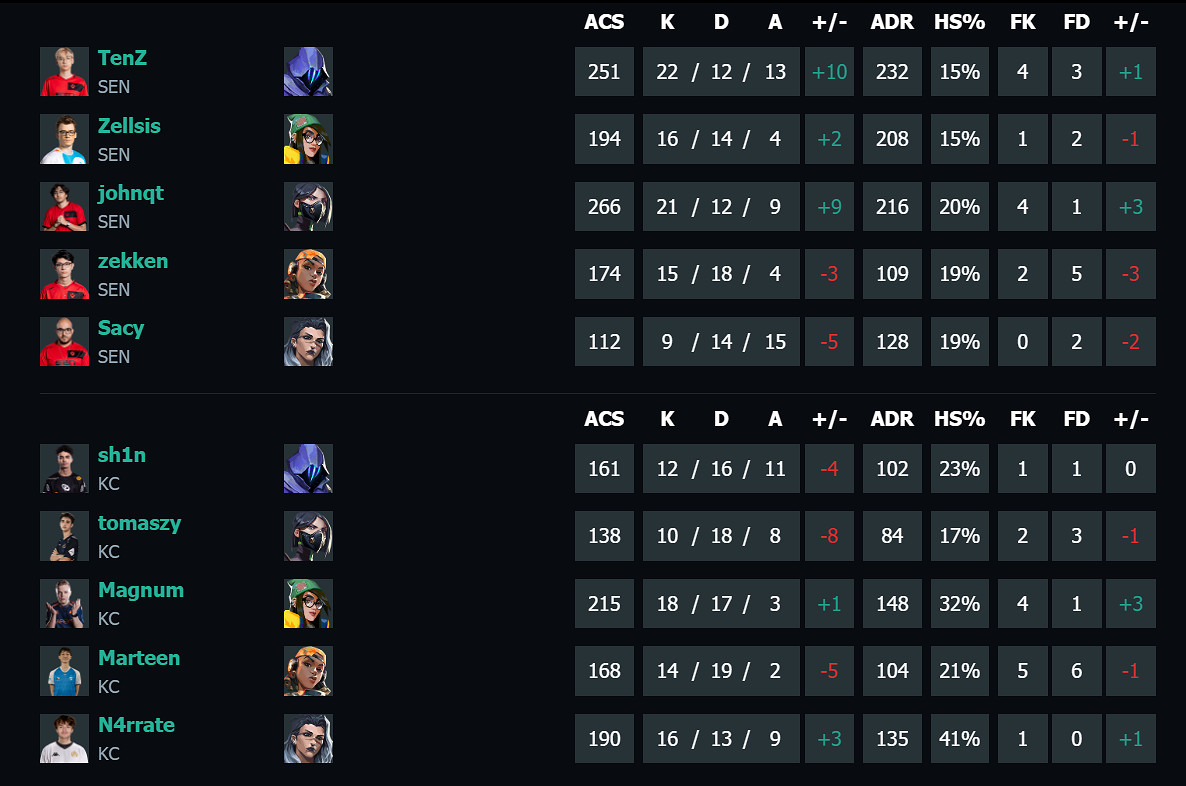Click Zellsis's Killjoy agent icon
The image size is (1186, 786).
pyautogui.click(x=308, y=139)
